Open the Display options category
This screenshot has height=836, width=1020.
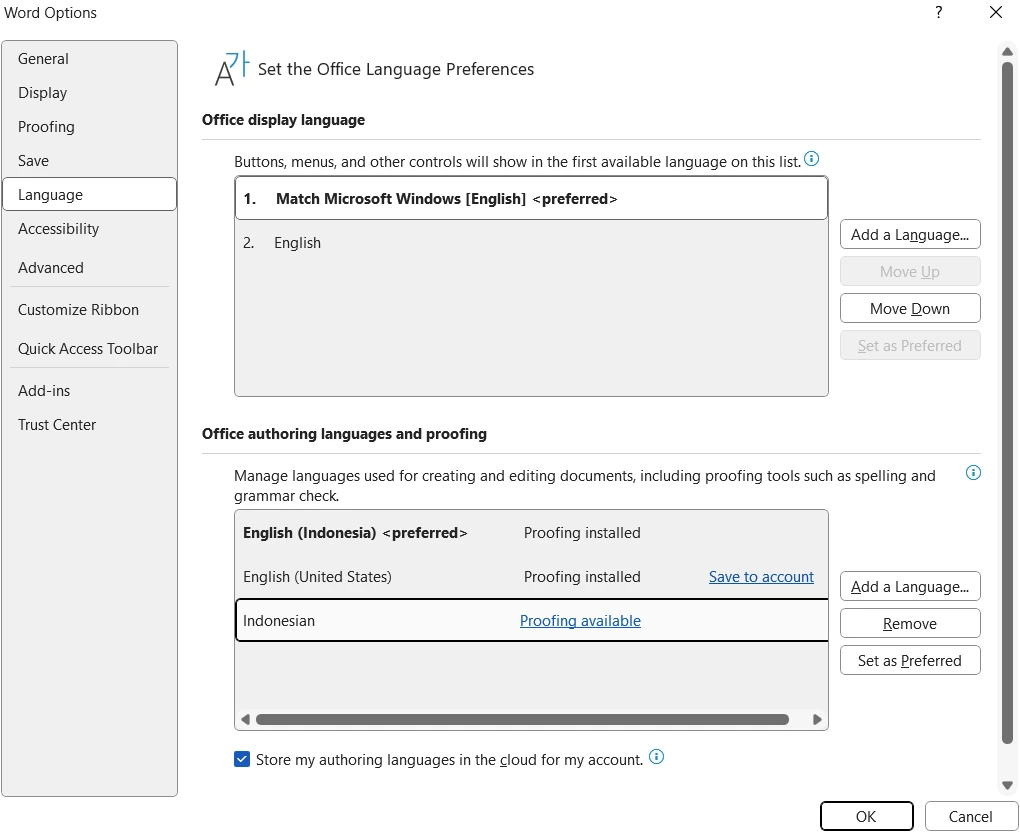pos(89,92)
